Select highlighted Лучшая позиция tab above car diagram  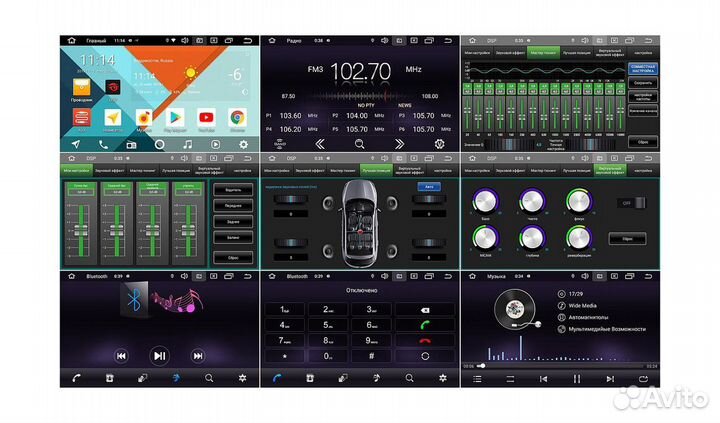pyautogui.click(x=376, y=170)
